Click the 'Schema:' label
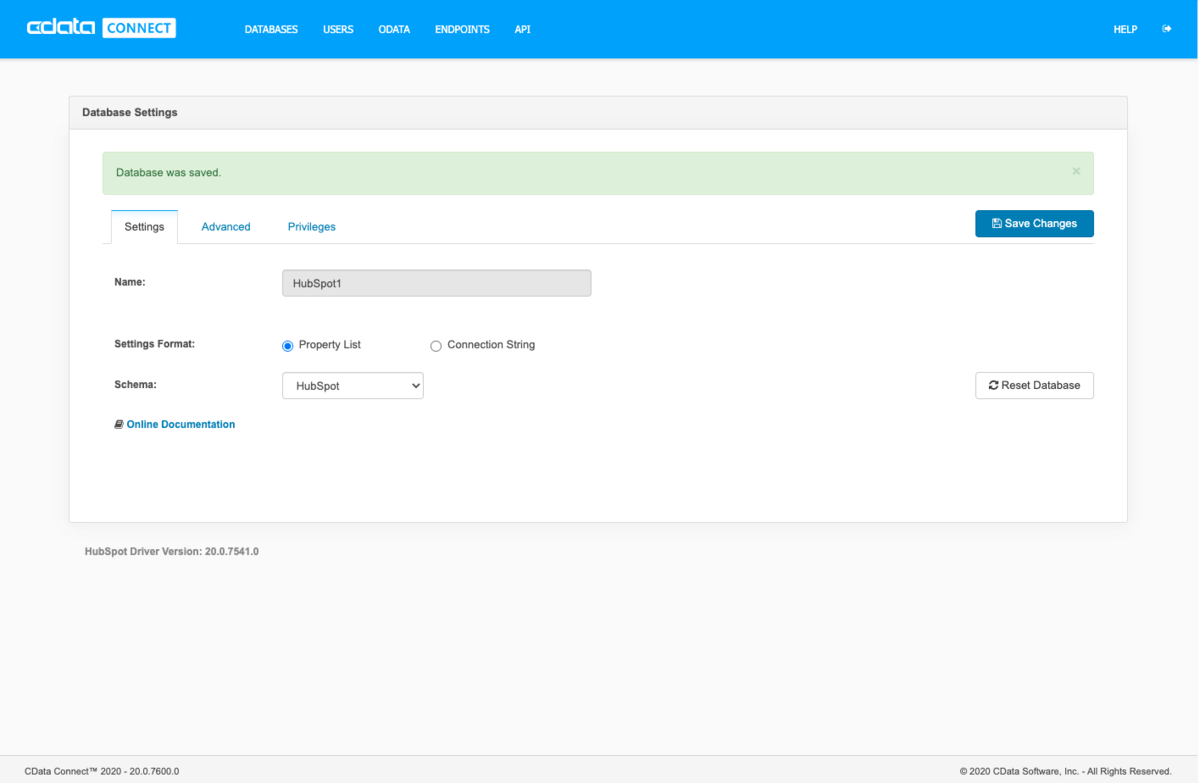 coord(136,384)
